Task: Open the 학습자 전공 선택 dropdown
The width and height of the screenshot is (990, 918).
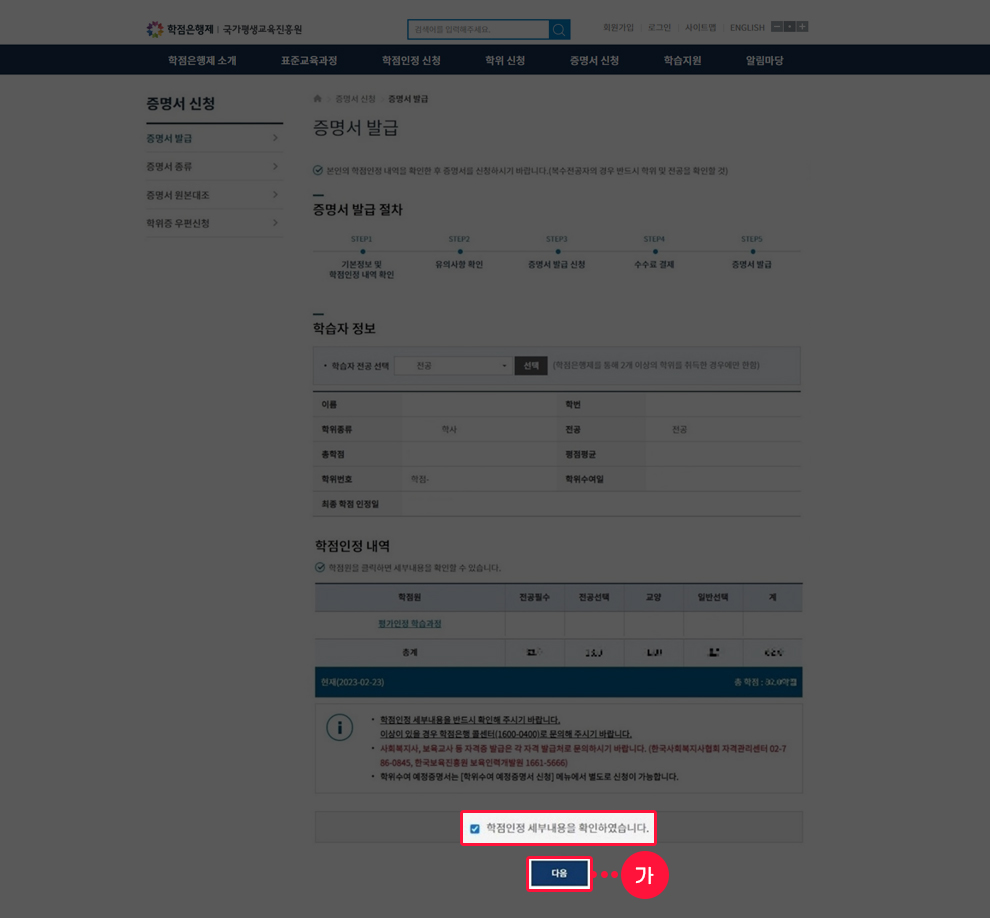Action: (x=454, y=366)
